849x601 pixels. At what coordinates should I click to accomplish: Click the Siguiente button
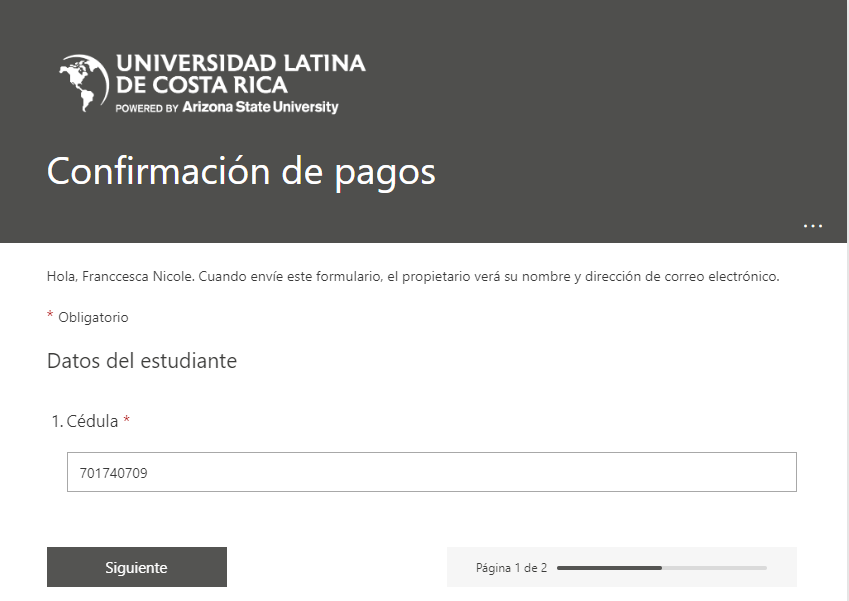click(x=136, y=567)
